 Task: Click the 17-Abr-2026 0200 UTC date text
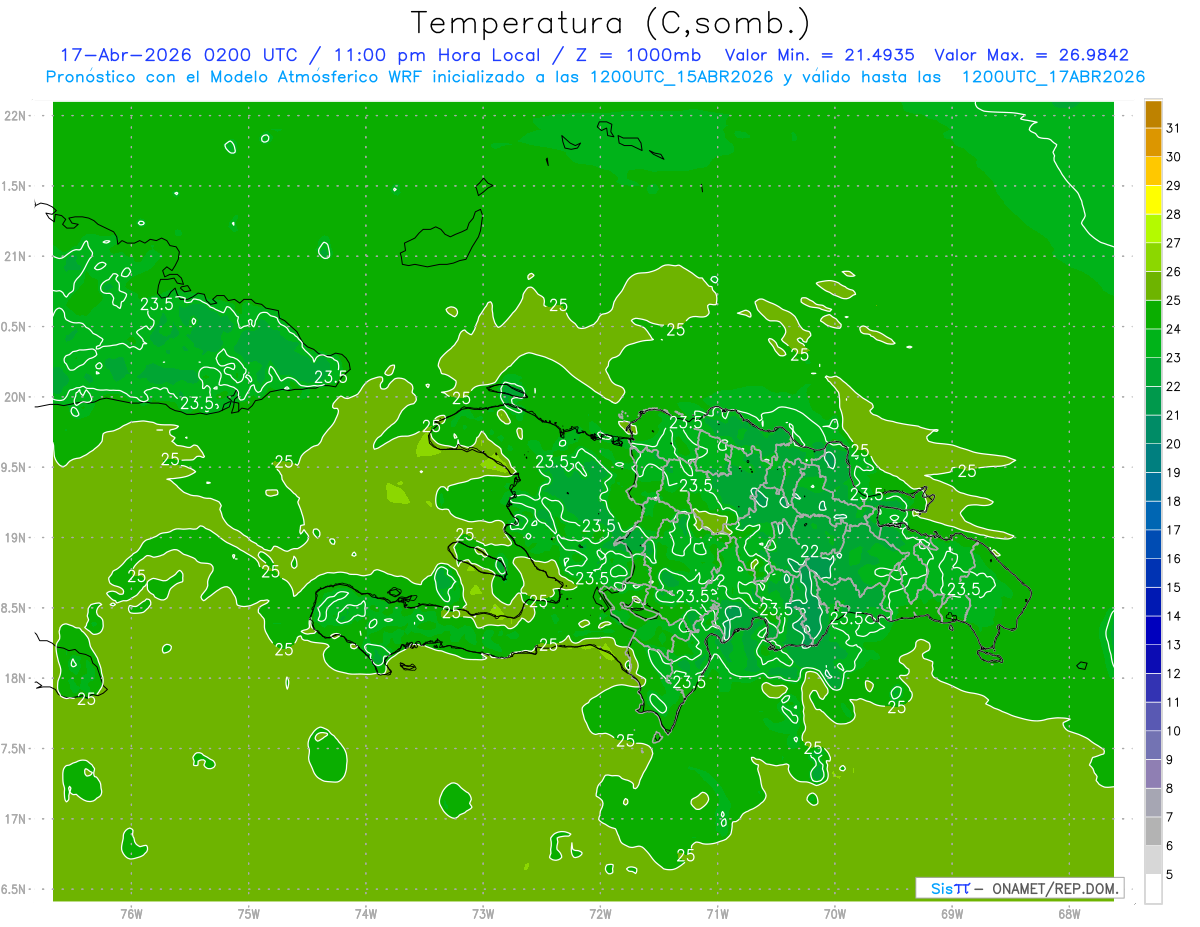click(x=177, y=55)
